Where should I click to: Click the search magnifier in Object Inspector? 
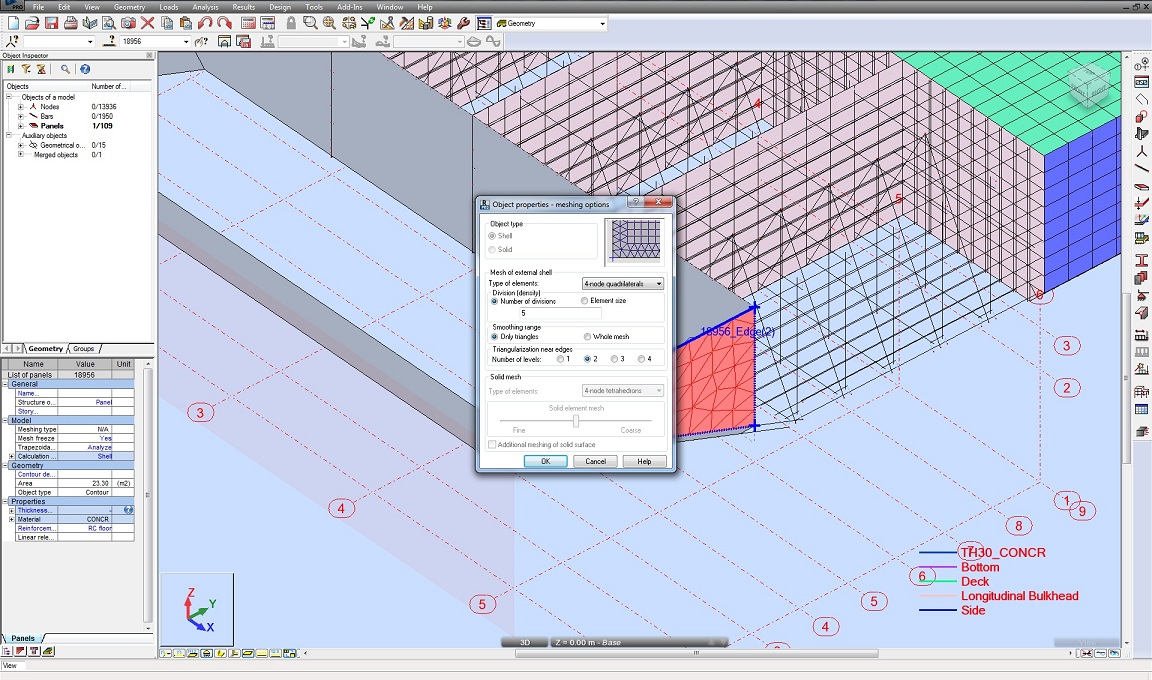click(x=65, y=69)
